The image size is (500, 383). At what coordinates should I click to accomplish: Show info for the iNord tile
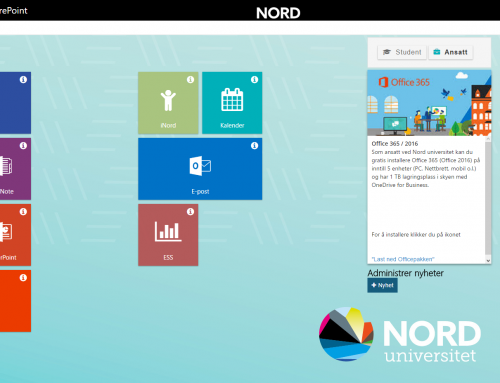[x=190, y=80]
